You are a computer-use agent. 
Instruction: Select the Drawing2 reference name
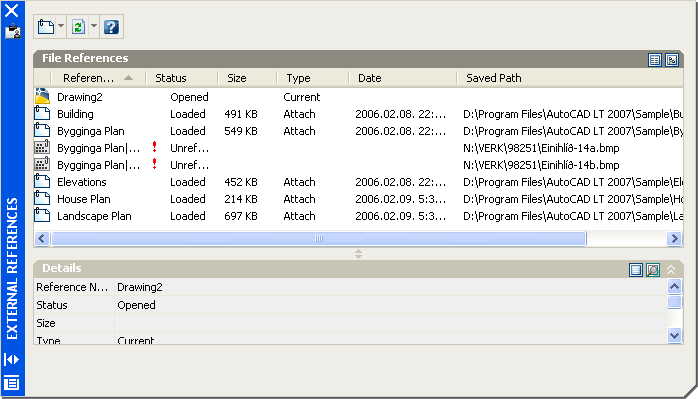pos(80,97)
